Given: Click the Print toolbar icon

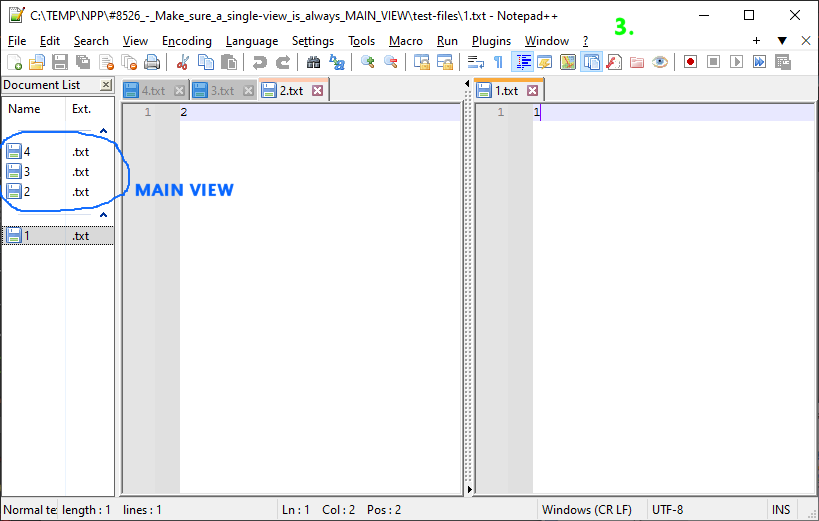Looking at the screenshot, I should point(152,62).
